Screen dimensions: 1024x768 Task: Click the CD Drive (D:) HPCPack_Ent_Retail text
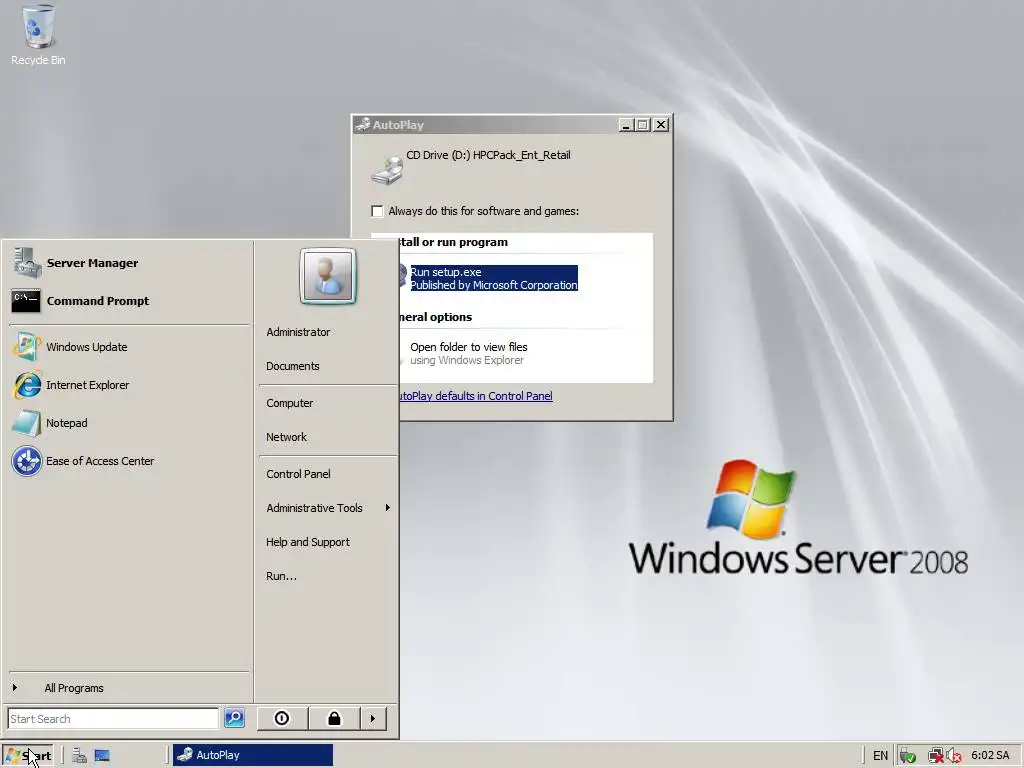click(488, 155)
